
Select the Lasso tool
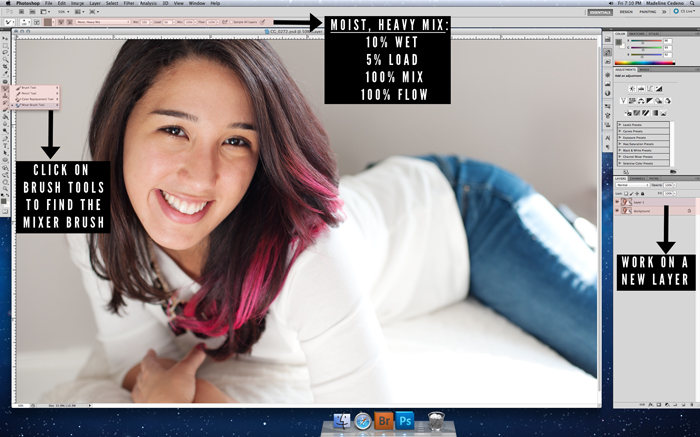[5, 52]
